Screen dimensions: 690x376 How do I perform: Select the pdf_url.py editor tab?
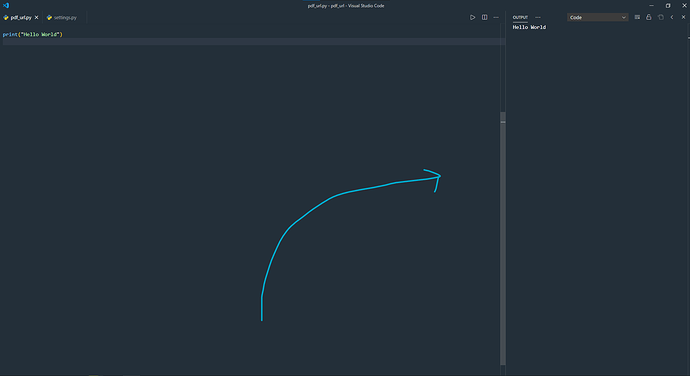[x=21, y=18]
